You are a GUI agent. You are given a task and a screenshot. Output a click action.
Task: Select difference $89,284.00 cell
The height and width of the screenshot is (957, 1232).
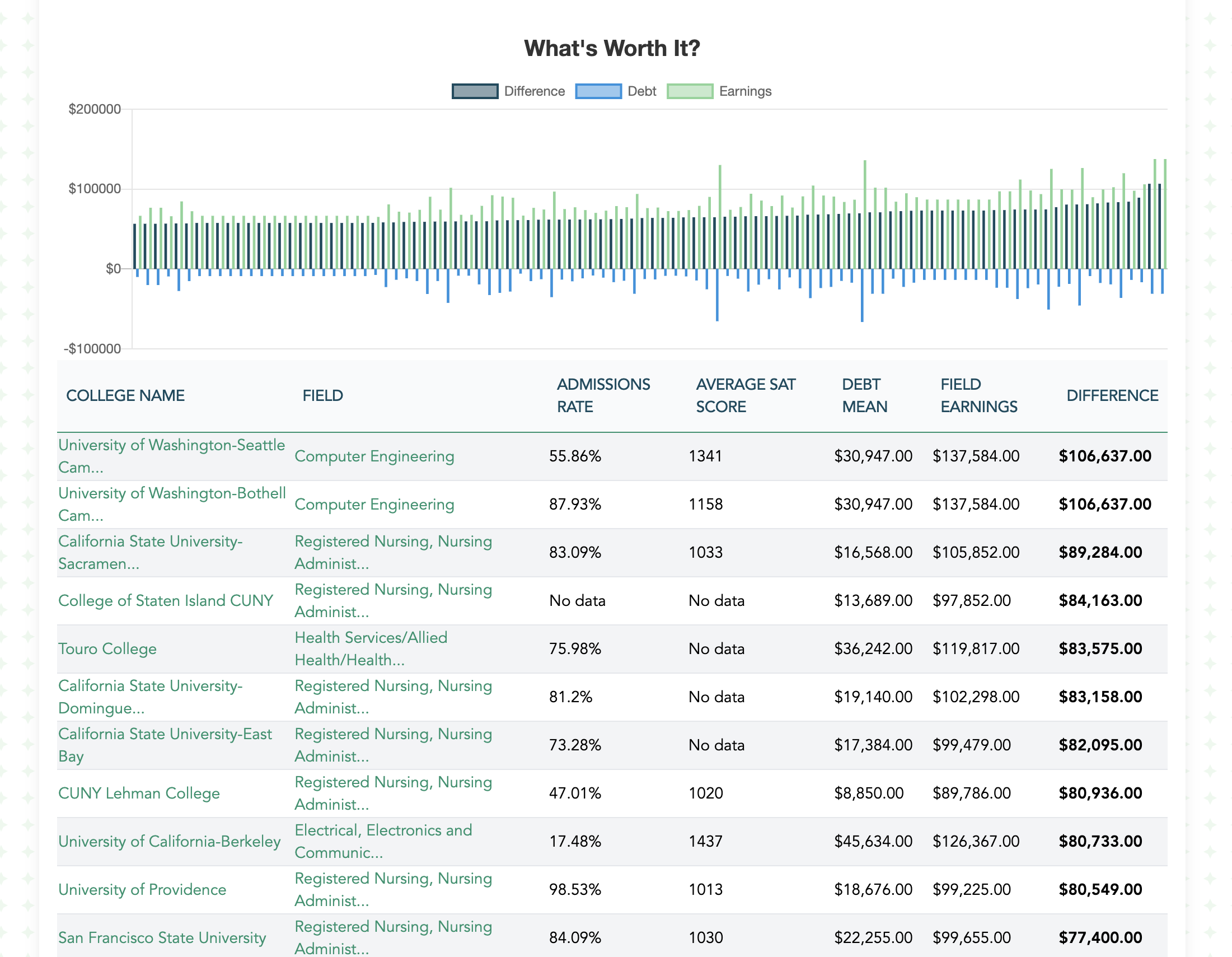pos(1100,553)
